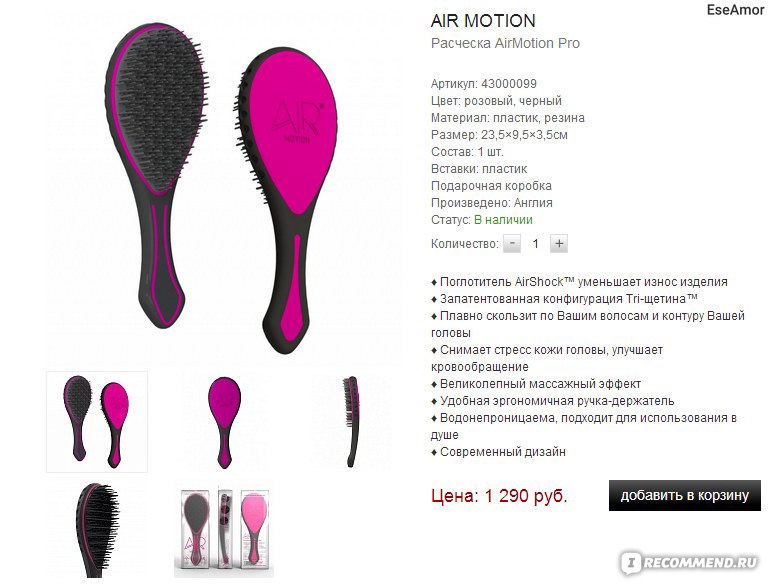Click the EseAmor username label

tap(735, 10)
